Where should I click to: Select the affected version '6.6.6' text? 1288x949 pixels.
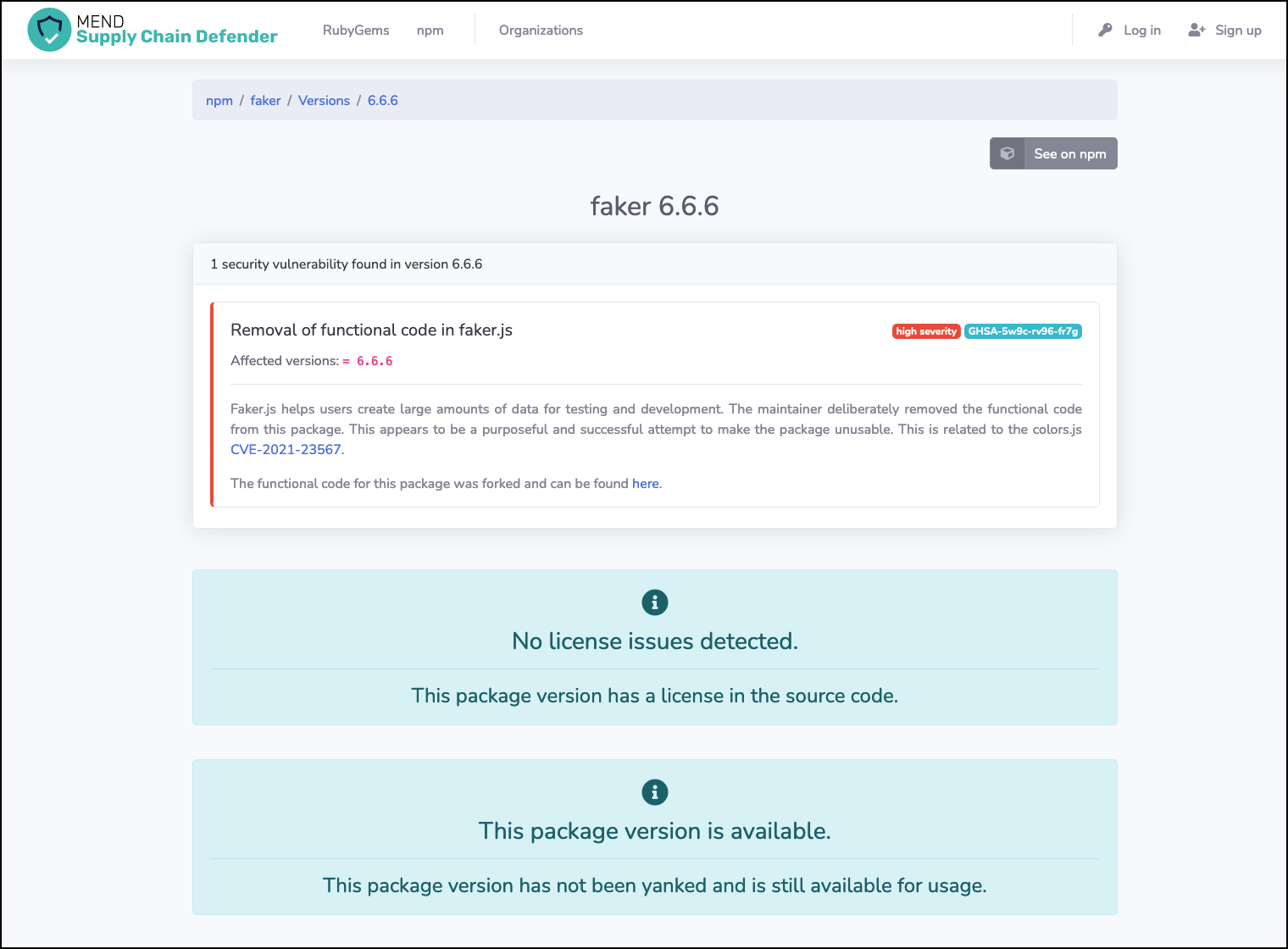tap(373, 360)
